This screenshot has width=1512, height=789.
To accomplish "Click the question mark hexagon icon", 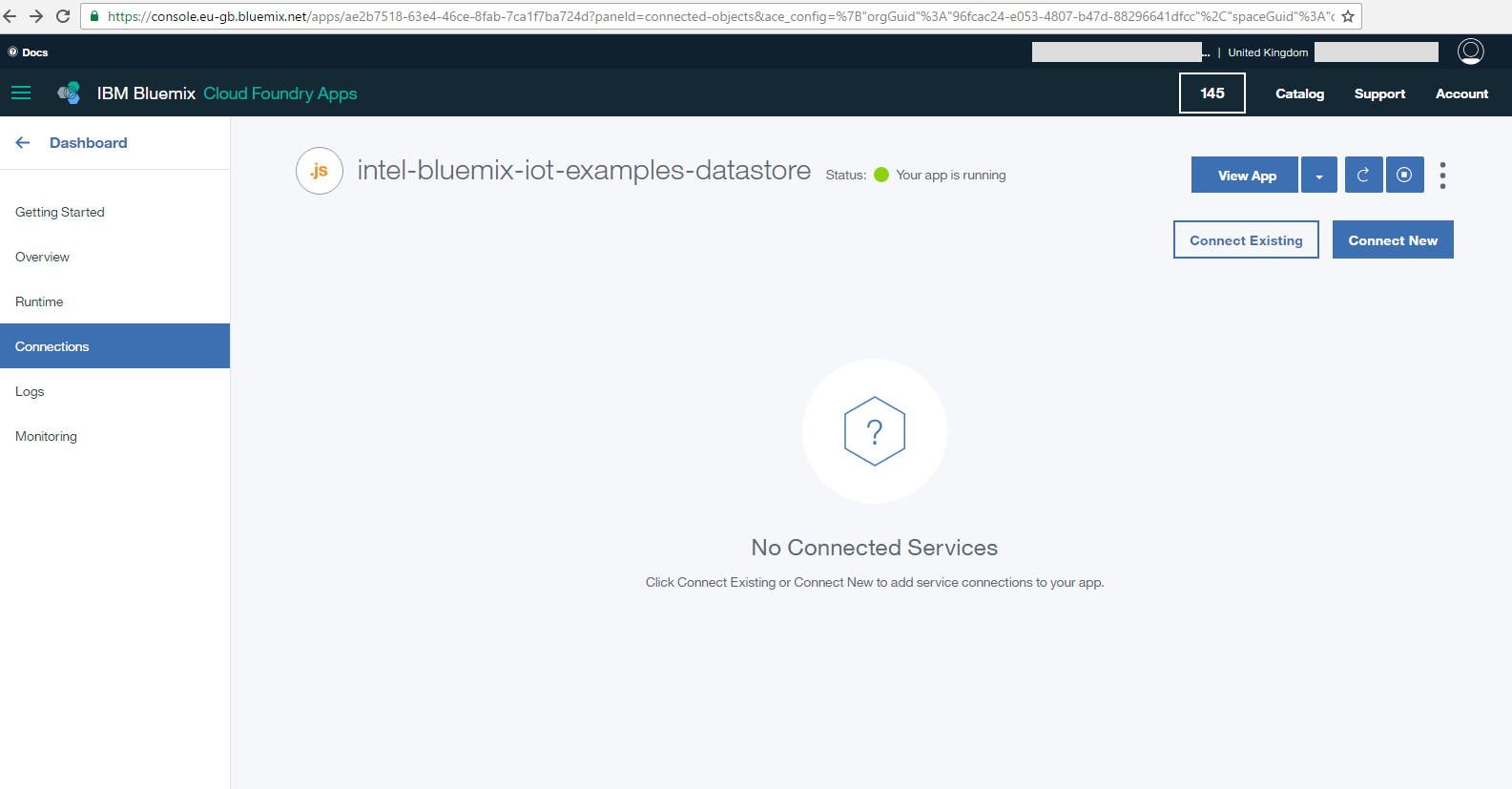I will 875,431.
